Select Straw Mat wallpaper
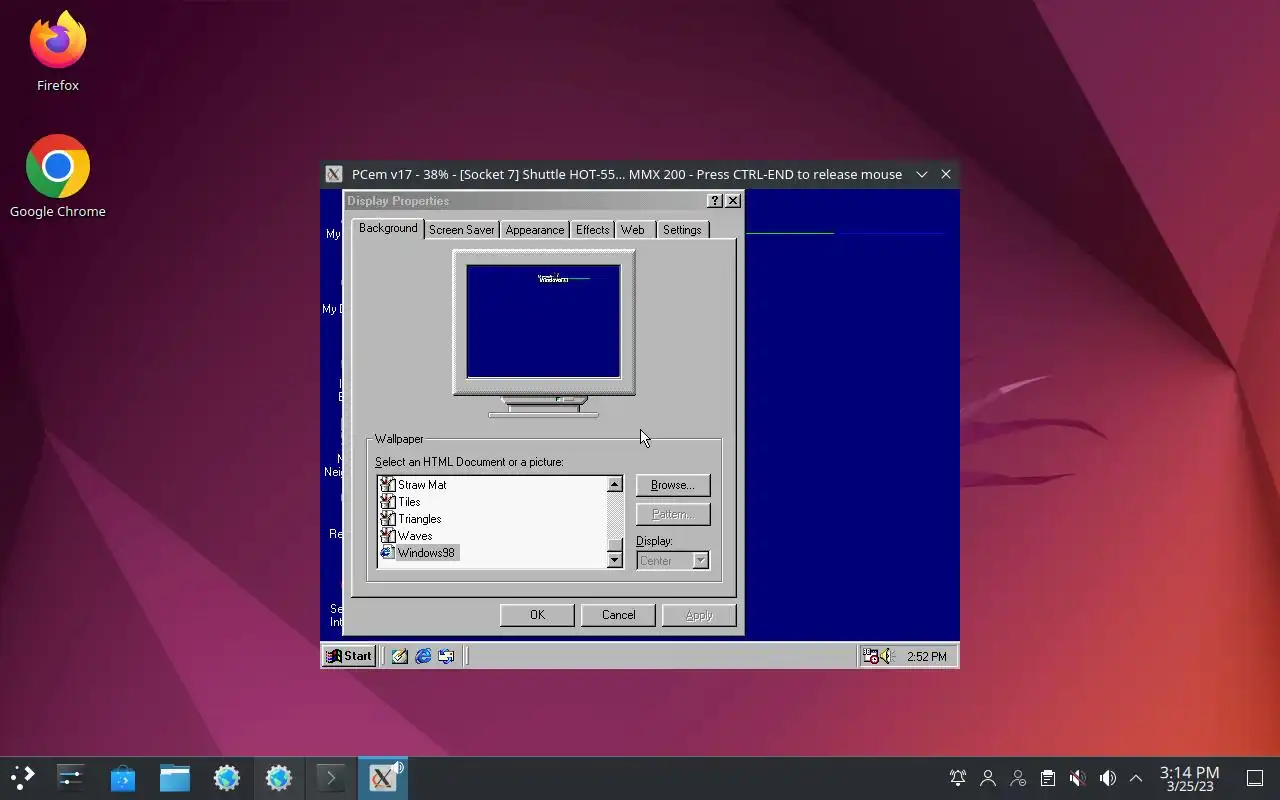 (422, 485)
